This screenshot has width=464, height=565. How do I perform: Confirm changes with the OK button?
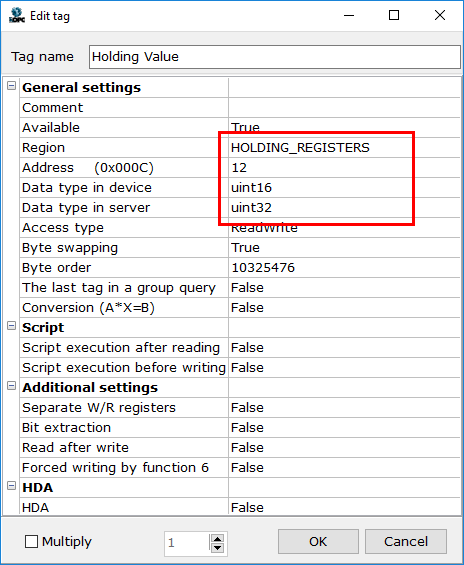(318, 541)
